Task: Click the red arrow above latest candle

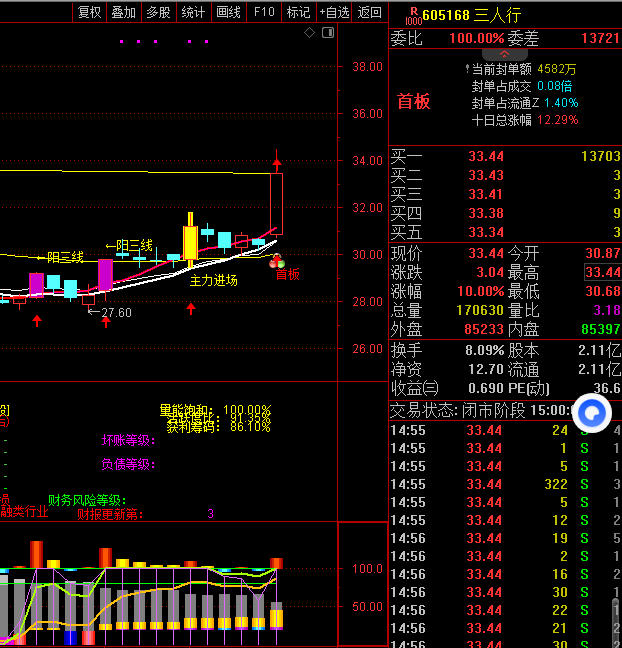Action: 277,160
